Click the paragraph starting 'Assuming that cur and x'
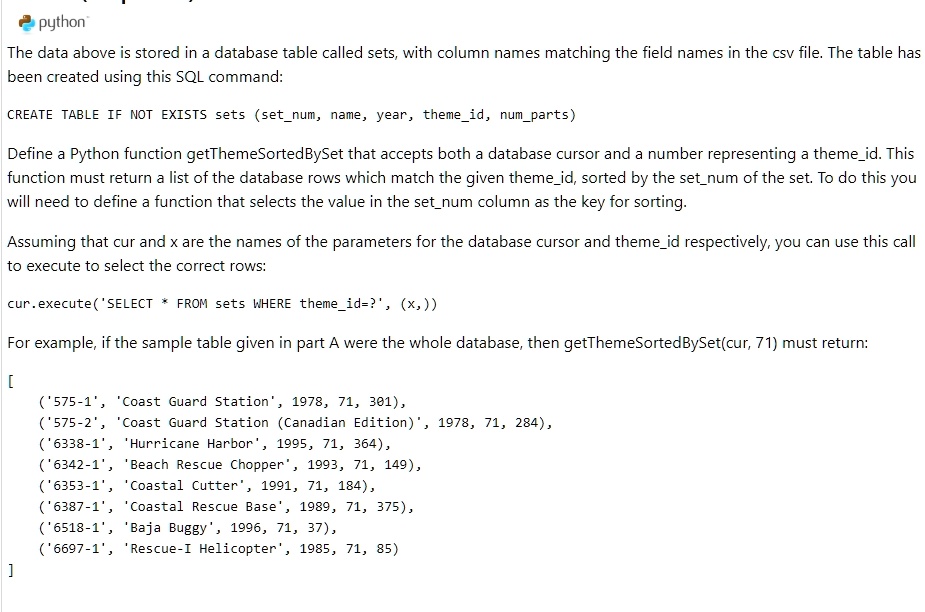925x612 pixels. [x=461, y=254]
